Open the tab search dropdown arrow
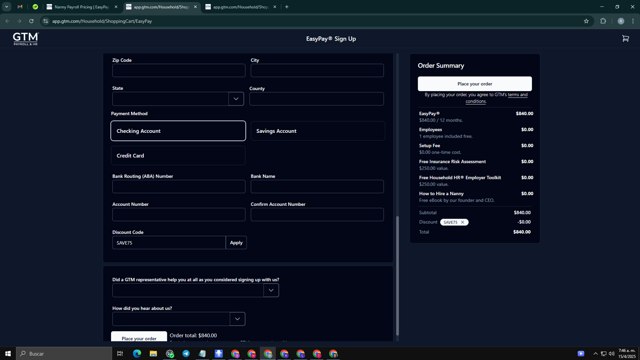Viewport: 640px width, 360px height. tap(7, 7)
